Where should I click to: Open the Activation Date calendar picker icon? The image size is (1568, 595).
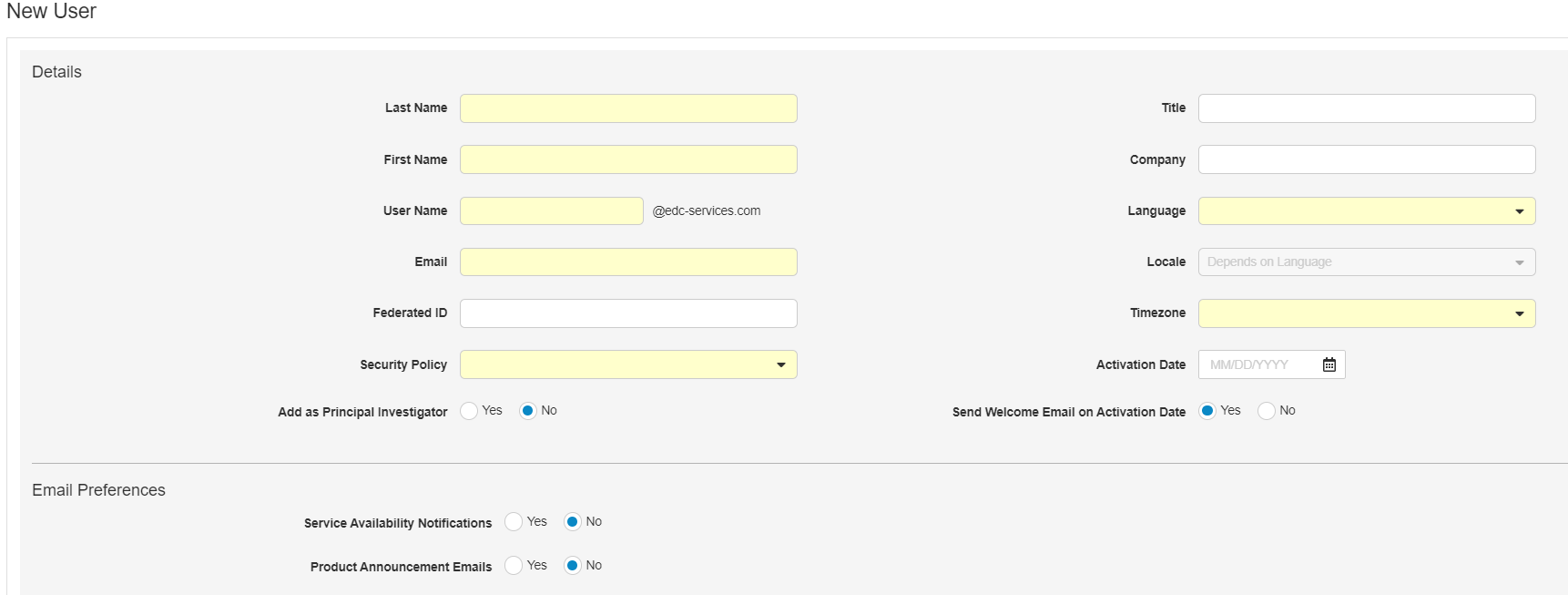pyautogui.click(x=1329, y=364)
